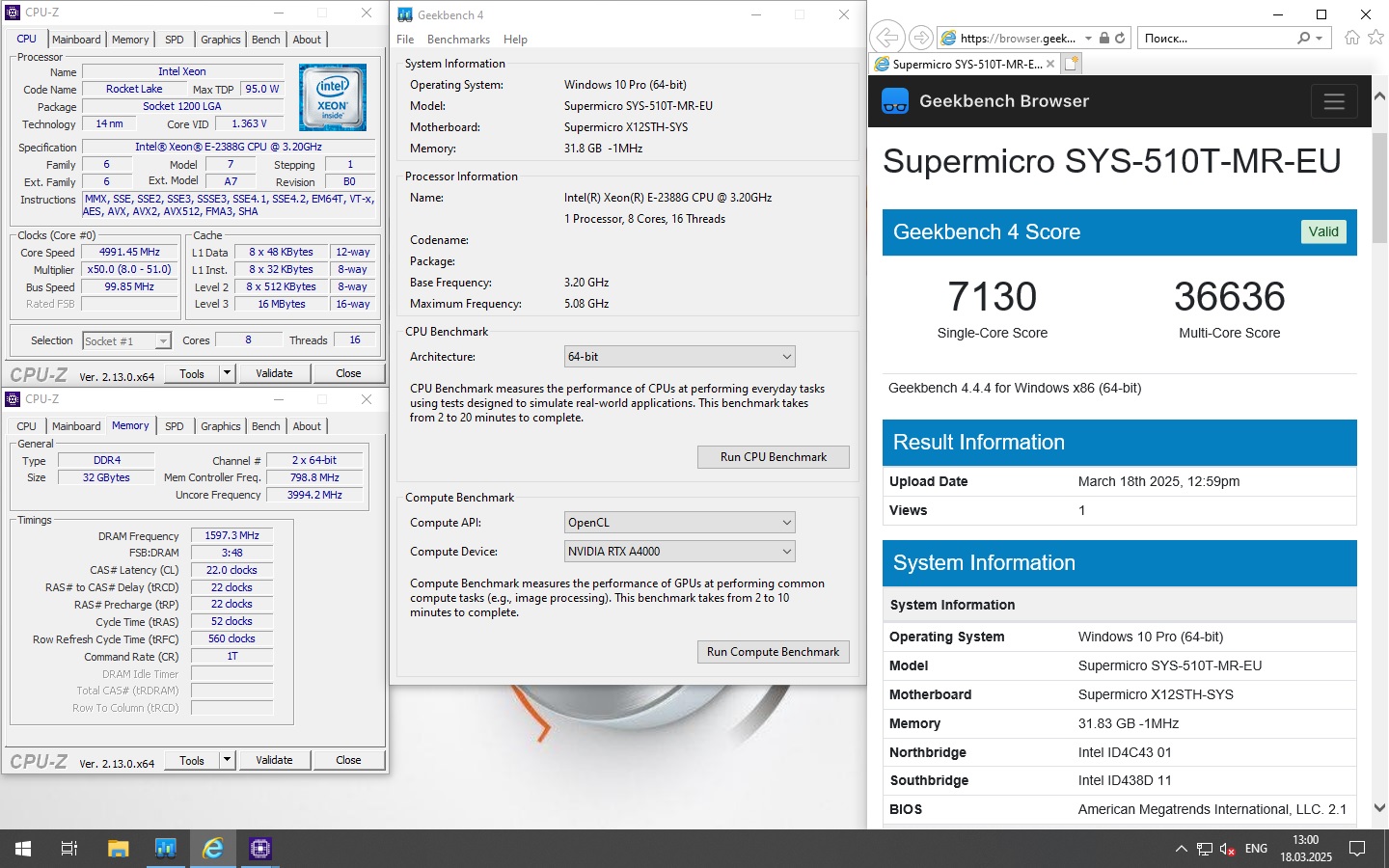Click the Run Compute Benchmark button
This screenshot has width=1389, height=868.
[774, 652]
